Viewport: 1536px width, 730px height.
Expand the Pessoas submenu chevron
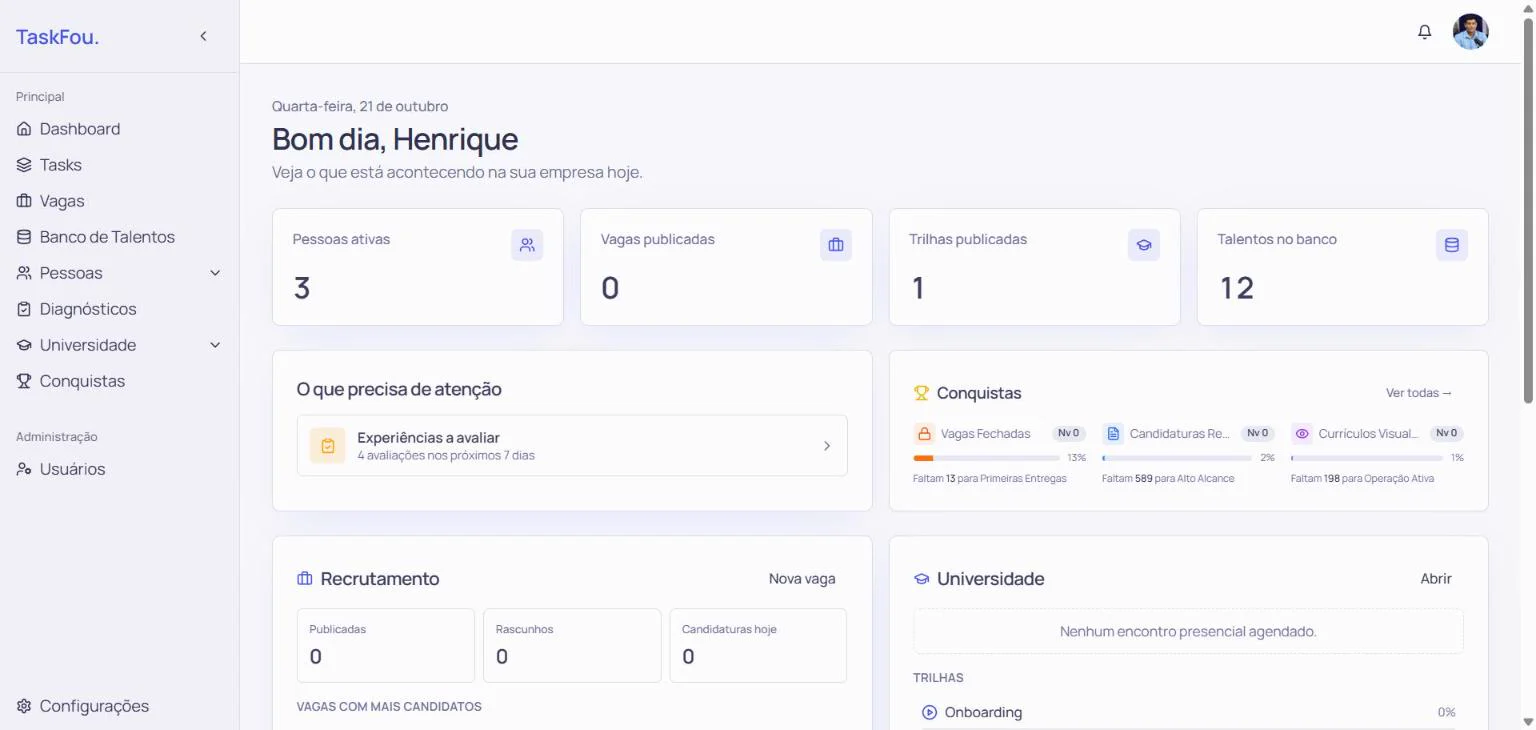(x=215, y=273)
